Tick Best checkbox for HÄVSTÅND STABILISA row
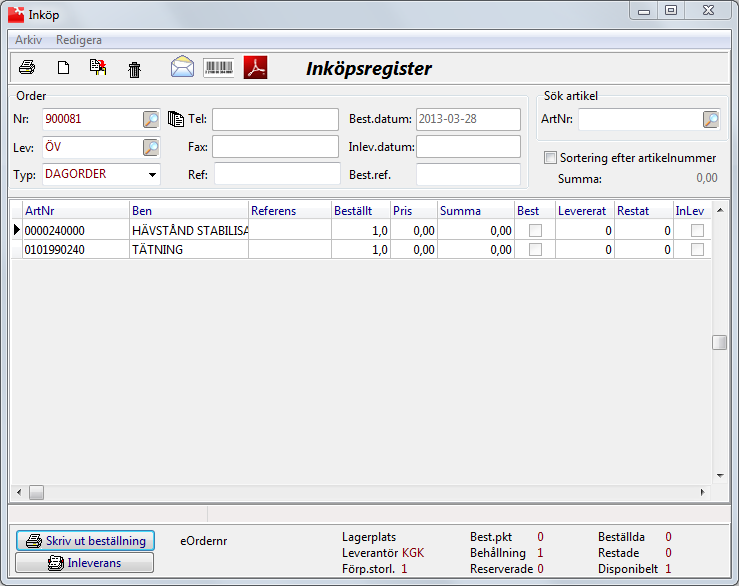The image size is (739, 586). pos(535,231)
